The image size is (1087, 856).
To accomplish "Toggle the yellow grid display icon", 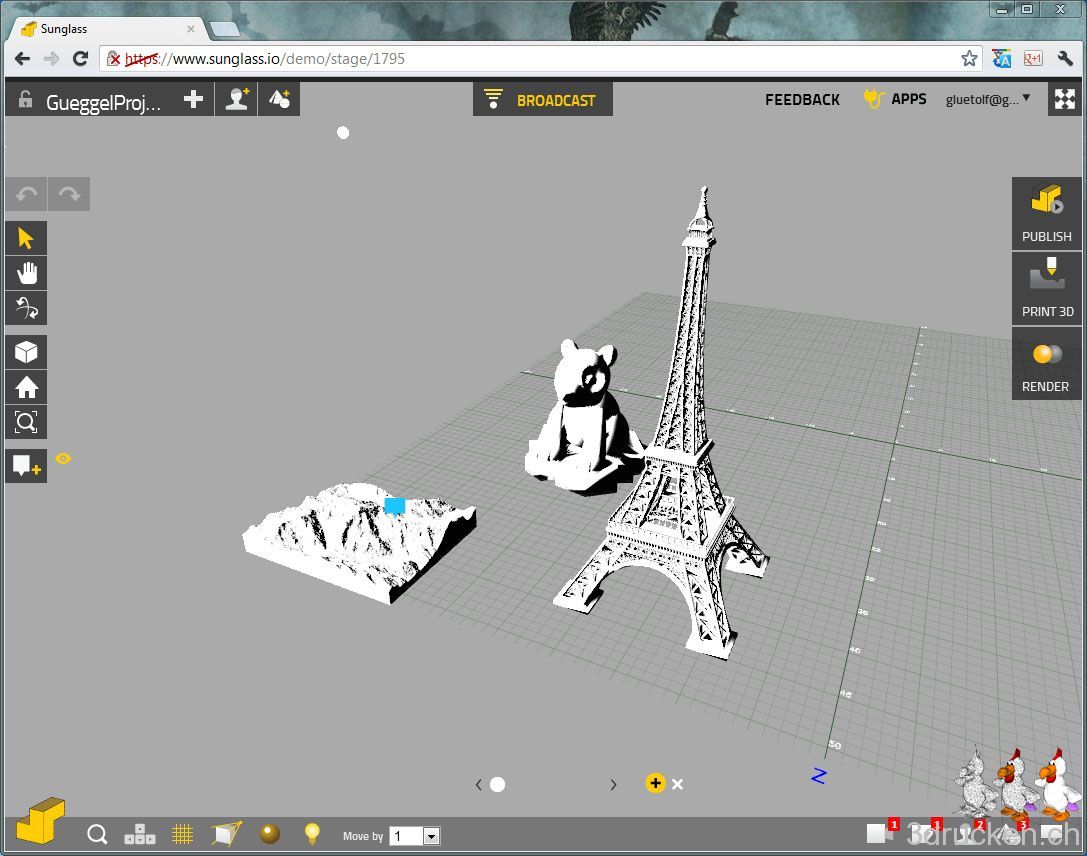I will click(182, 835).
